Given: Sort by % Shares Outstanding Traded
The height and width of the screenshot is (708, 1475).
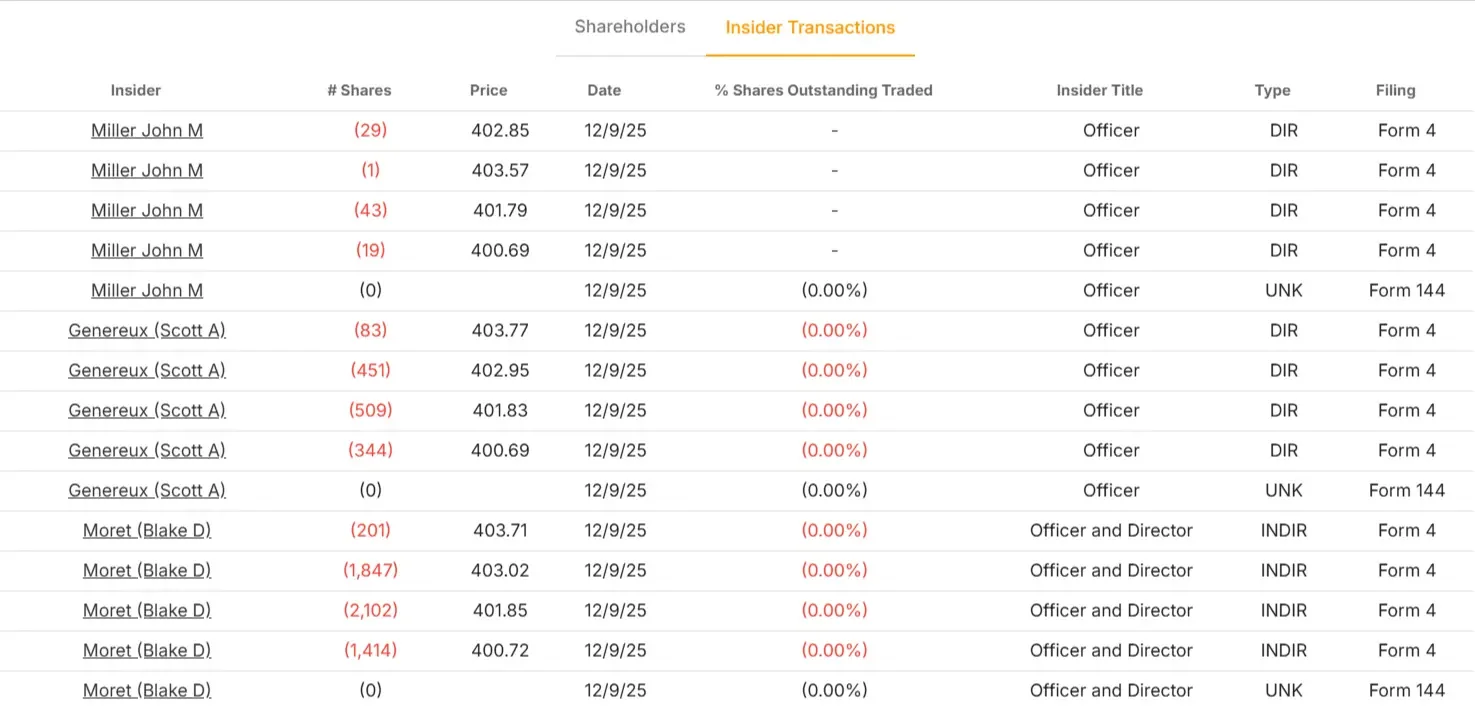Looking at the screenshot, I should tap(823, 90).
